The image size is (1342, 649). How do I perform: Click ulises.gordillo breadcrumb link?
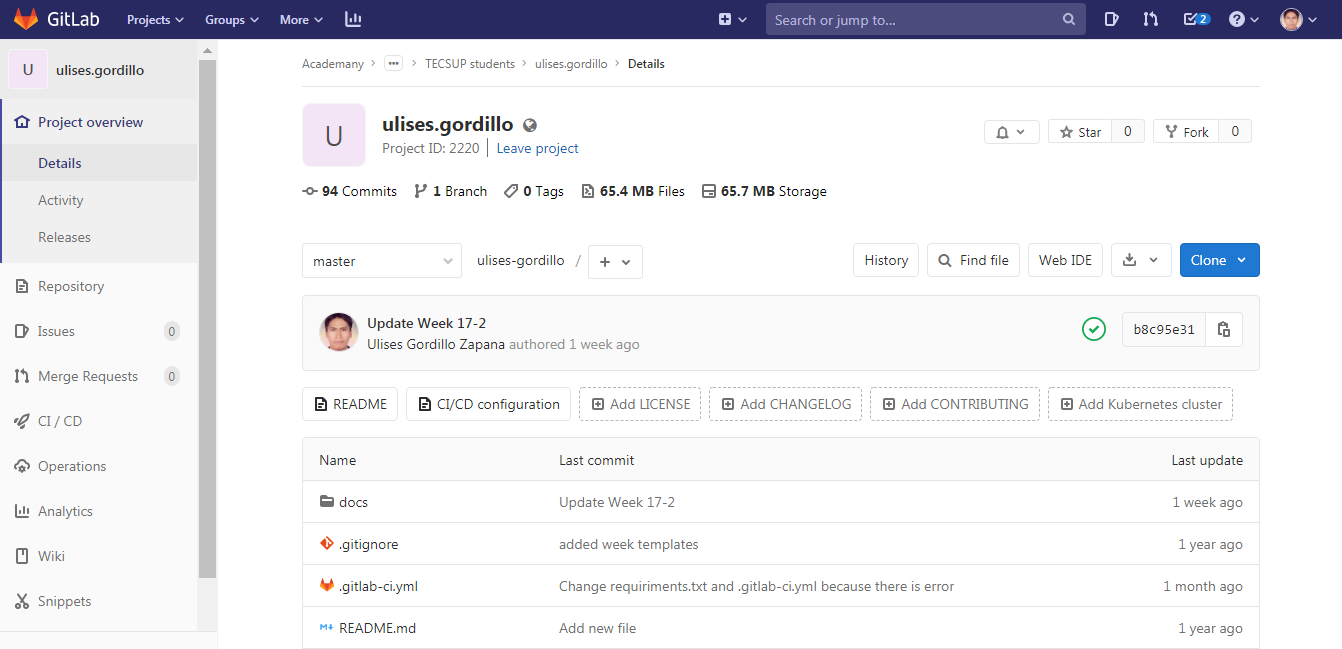click(571, 63)
